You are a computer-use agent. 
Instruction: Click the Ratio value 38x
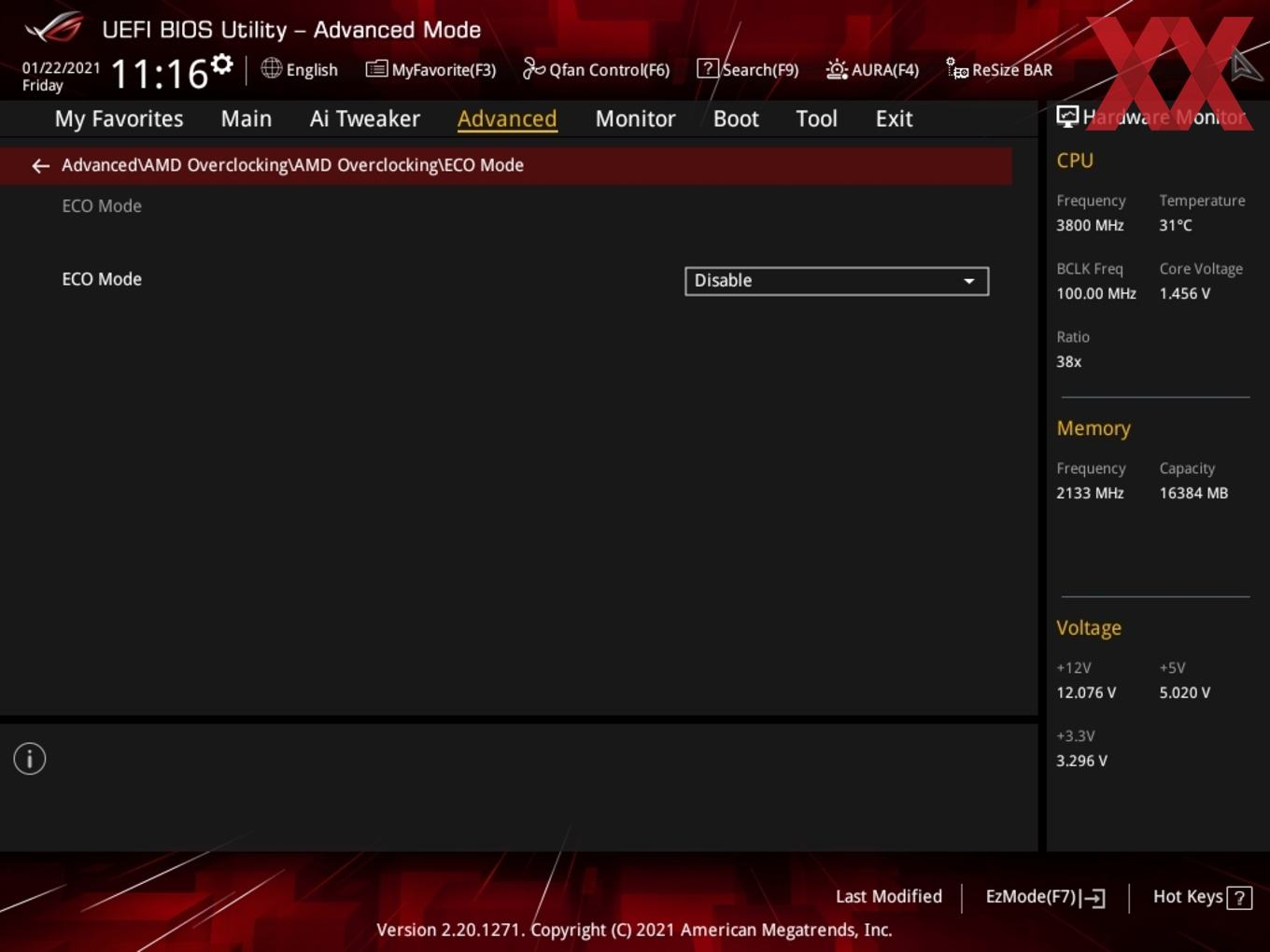[1068, 362]
